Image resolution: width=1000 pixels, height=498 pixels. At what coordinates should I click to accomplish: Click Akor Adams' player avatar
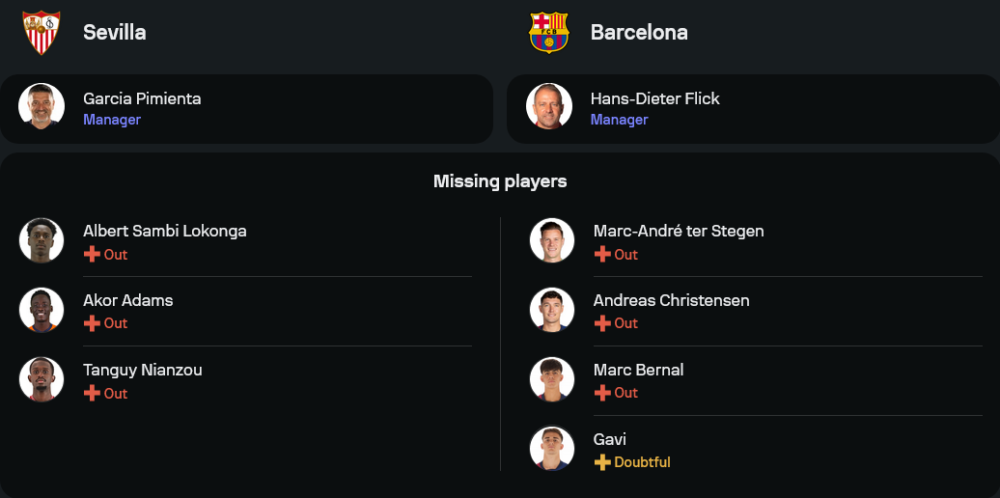pyautogui.click(x=41, y=310)
